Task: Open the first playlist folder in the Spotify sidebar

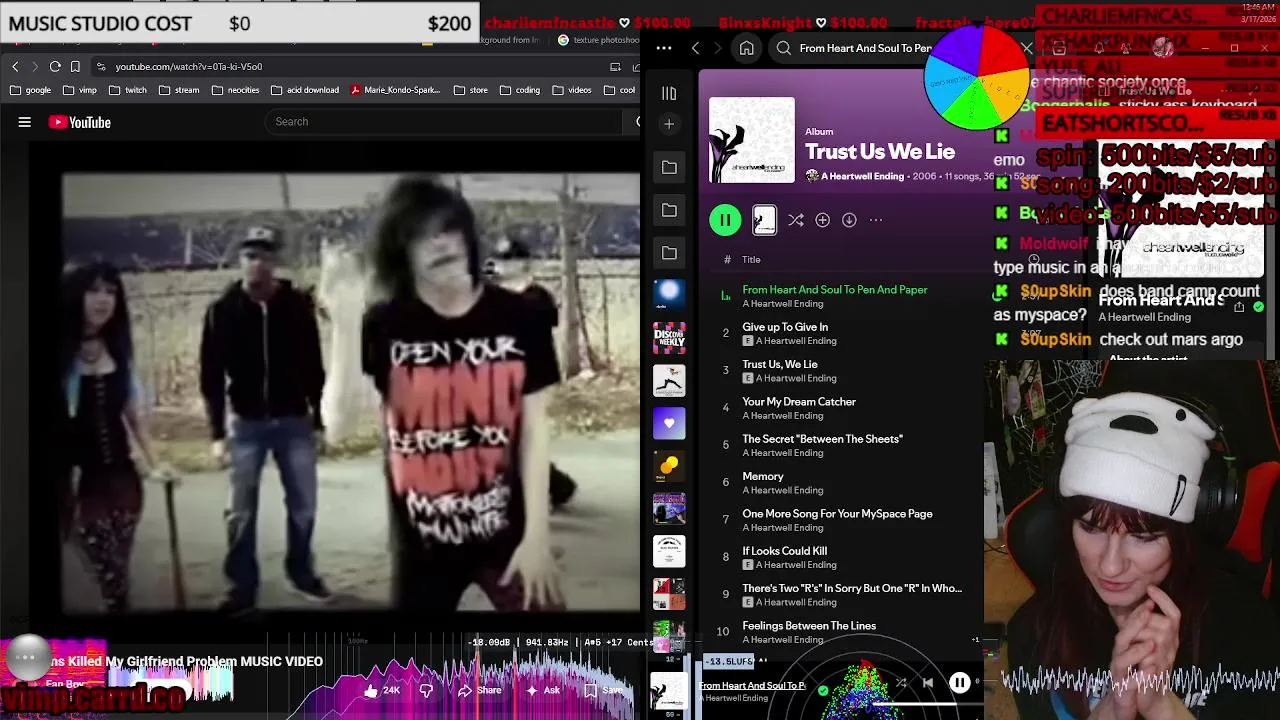Action: pos(669,168)
